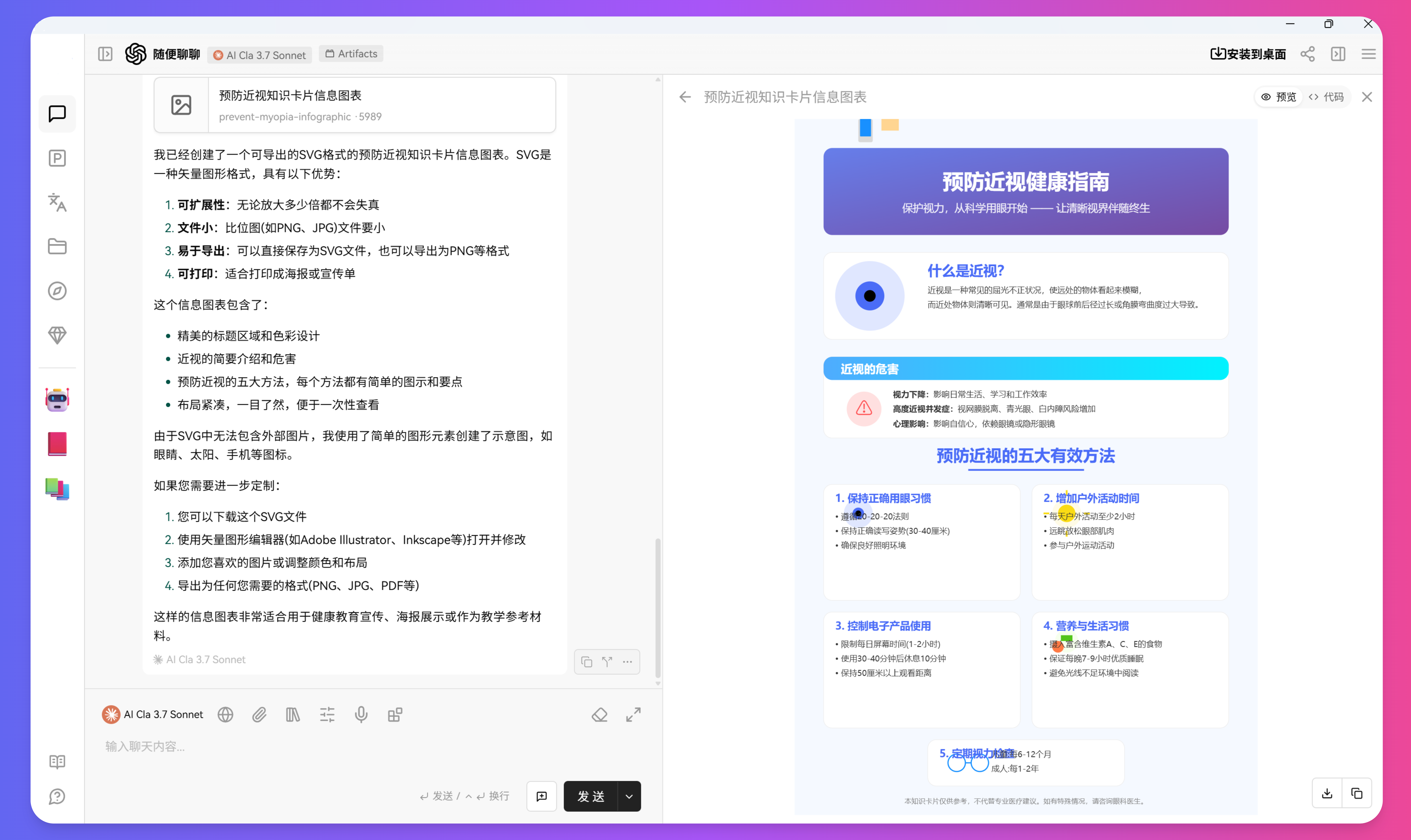Switch to the 预览 preview tab
This screenshot has width=1411, height=840.
[1279, 97]
